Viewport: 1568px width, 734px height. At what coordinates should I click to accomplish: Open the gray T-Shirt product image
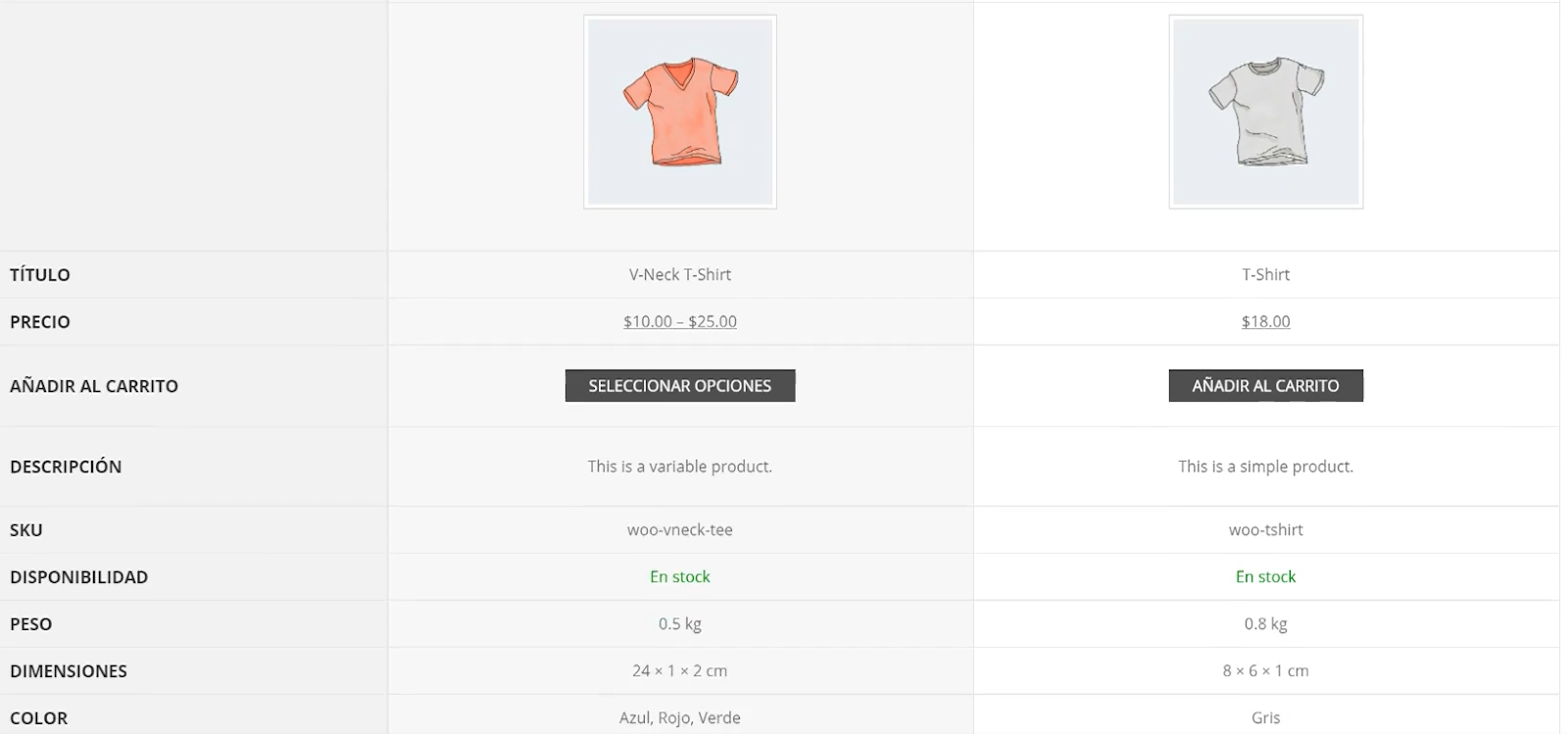pyautogui.click(x=1265, y=112)
